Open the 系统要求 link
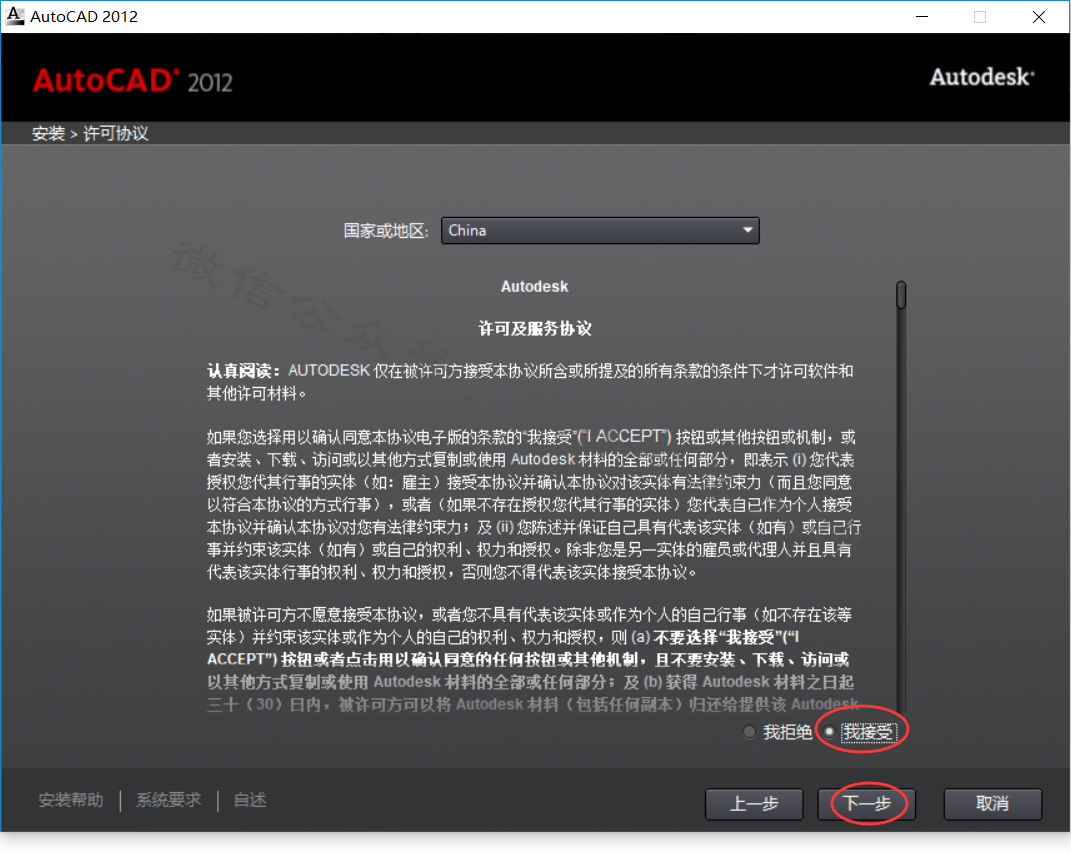 tap(169, 800)
